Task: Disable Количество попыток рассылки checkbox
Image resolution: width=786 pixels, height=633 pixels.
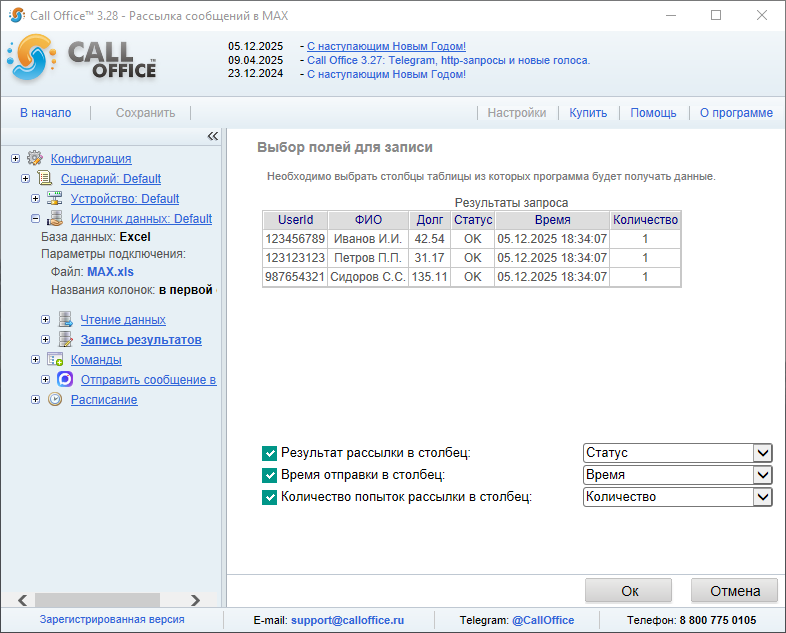Action: point(269,496)
